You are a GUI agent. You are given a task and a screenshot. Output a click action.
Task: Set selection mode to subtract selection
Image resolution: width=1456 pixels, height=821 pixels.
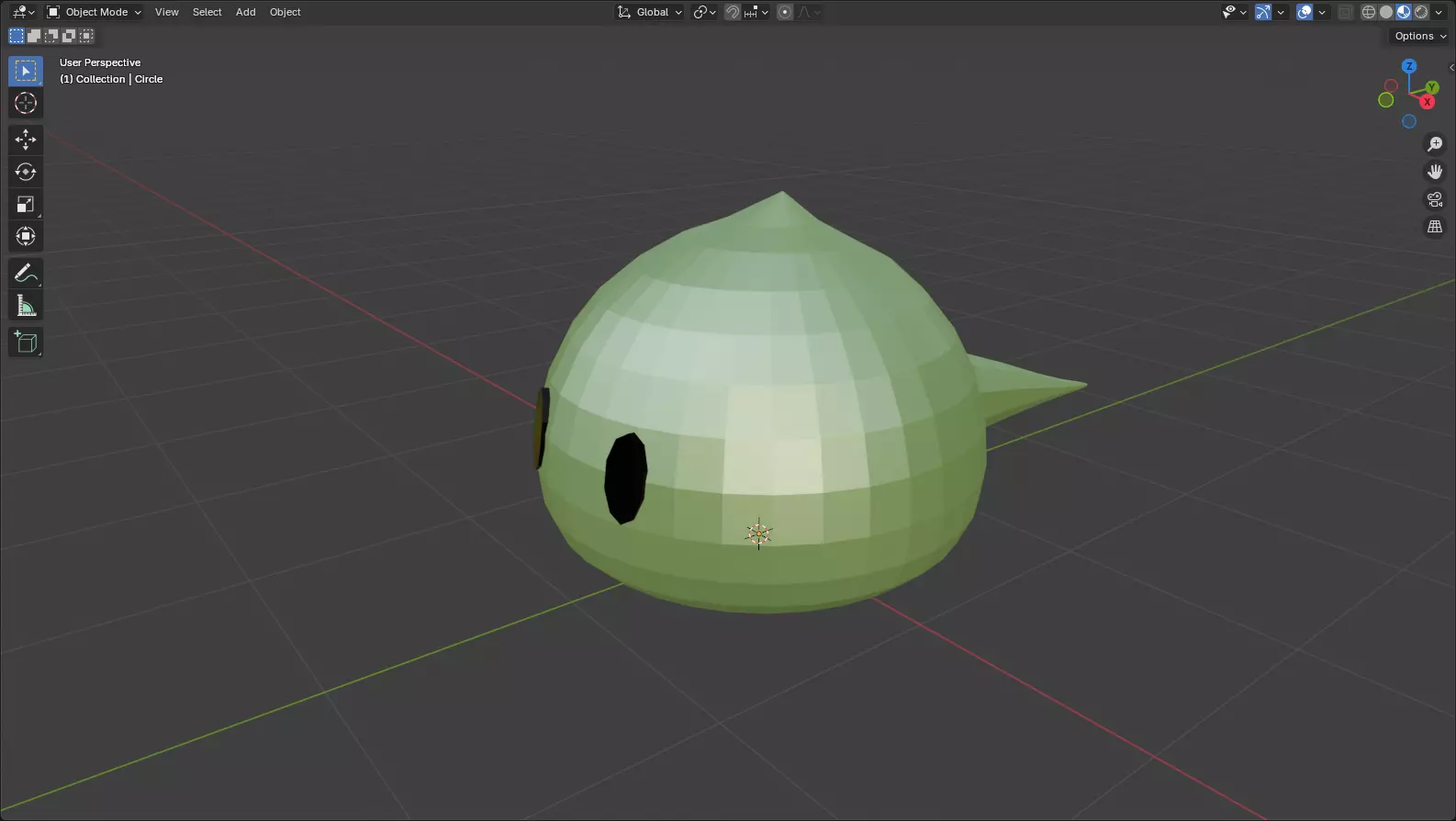tap(51, 36)
